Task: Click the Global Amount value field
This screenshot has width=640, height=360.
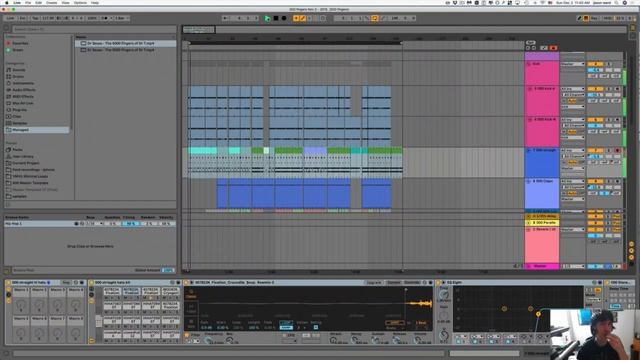Action: point(168,270)
